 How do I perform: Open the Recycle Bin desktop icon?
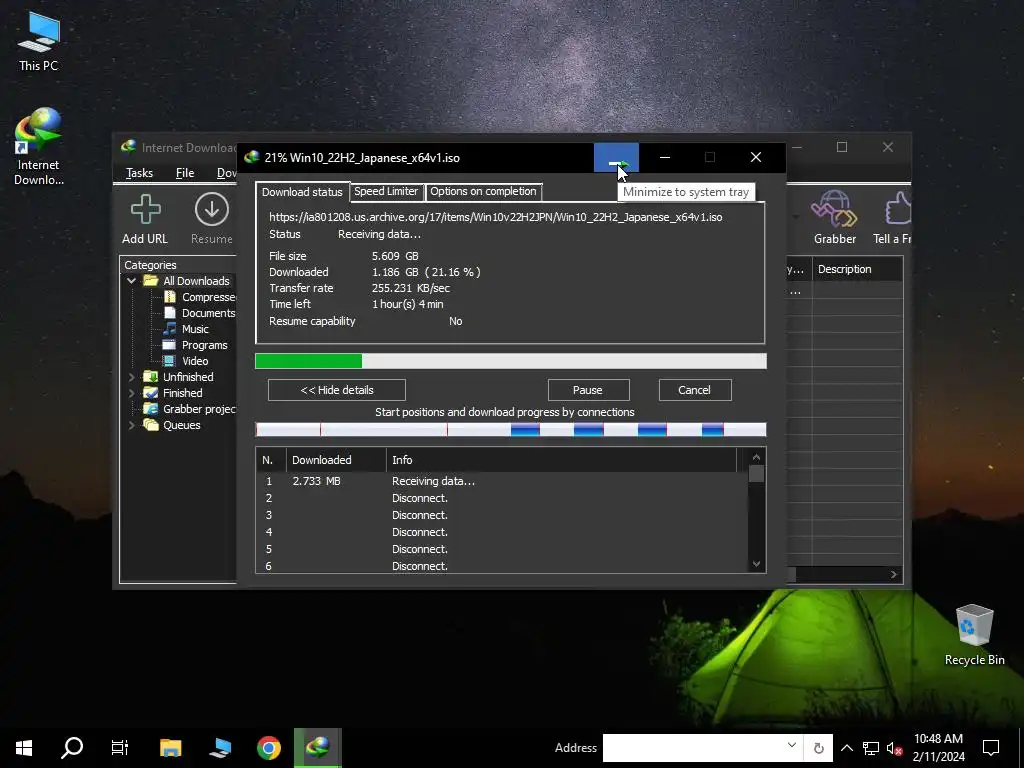974,634
